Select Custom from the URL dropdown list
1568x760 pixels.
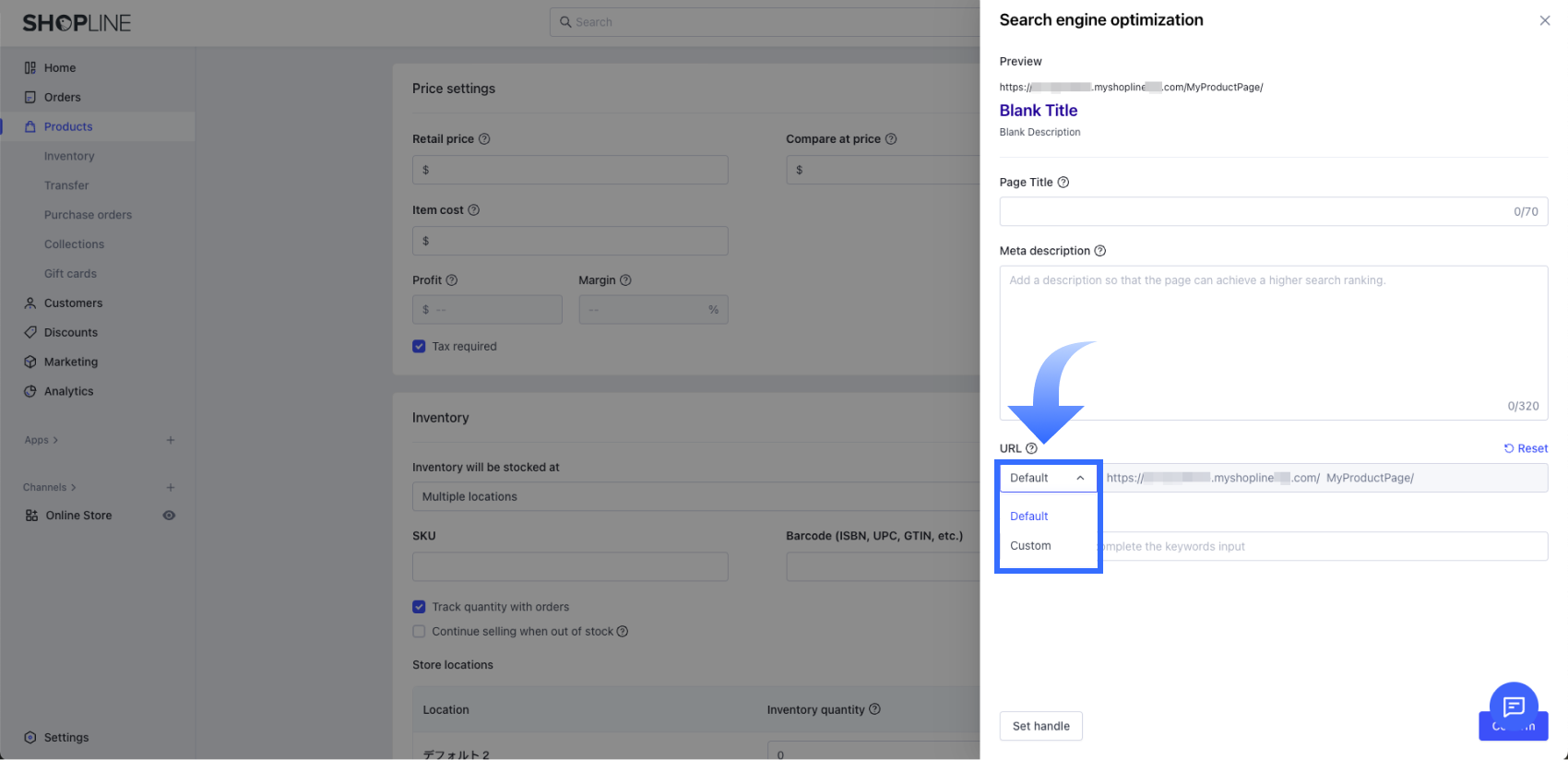(1030, 546)
